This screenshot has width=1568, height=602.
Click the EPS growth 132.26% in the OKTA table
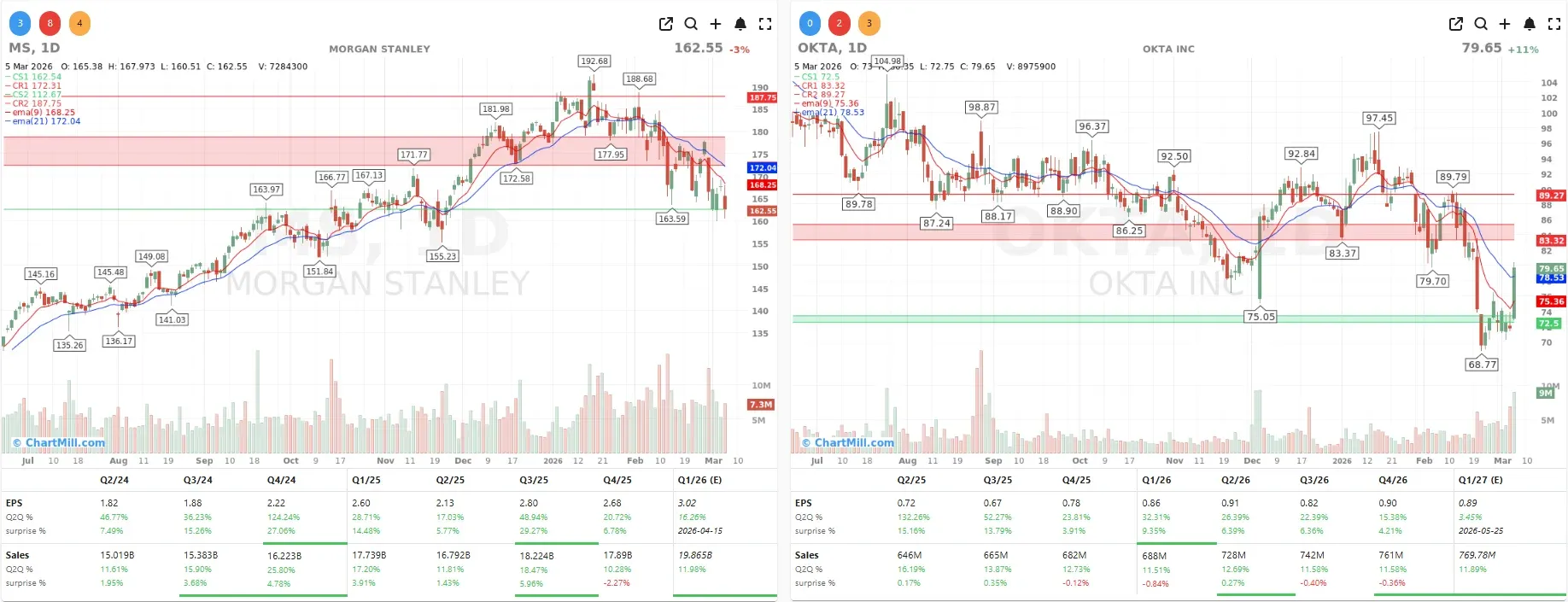[914, 517]
